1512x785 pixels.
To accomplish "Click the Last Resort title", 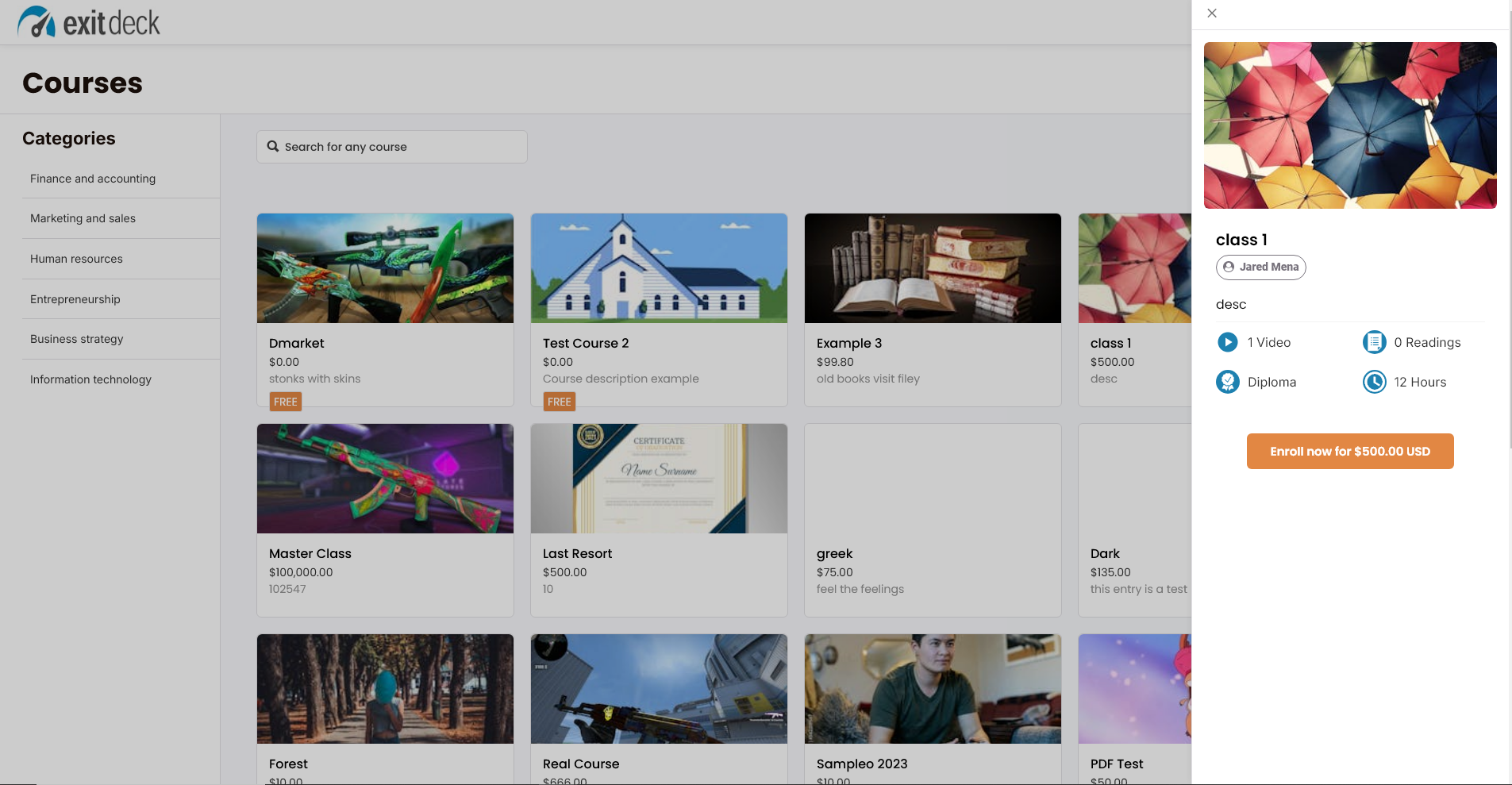I will pyautogui.click(x=578, y=553).
